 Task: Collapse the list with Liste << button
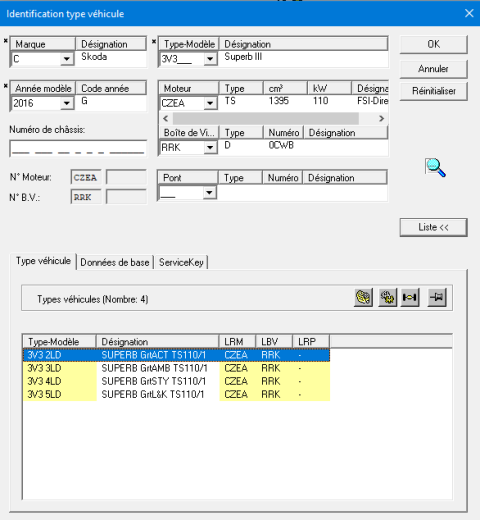click(x=433, y=227)
